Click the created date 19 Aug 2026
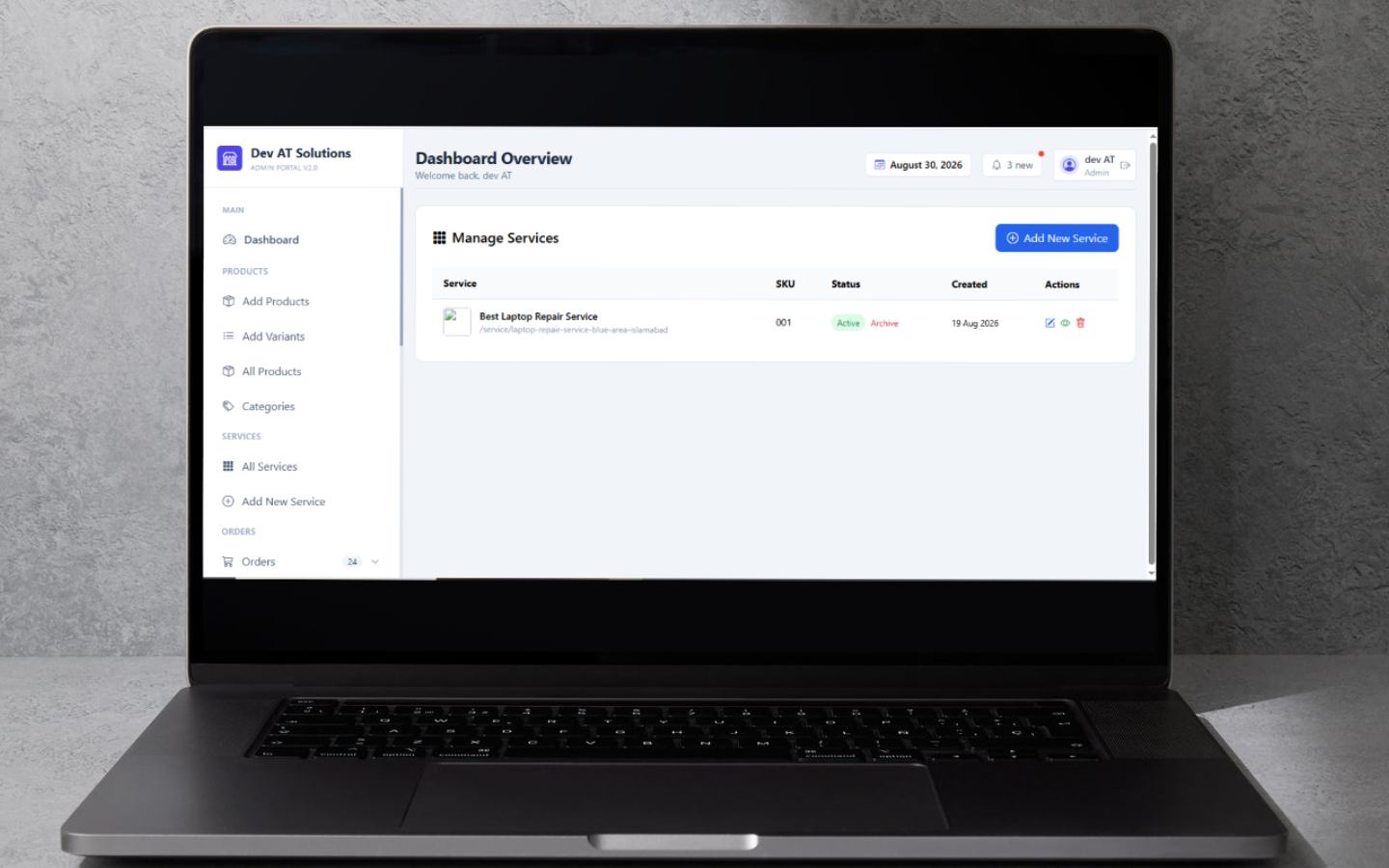 975,323
